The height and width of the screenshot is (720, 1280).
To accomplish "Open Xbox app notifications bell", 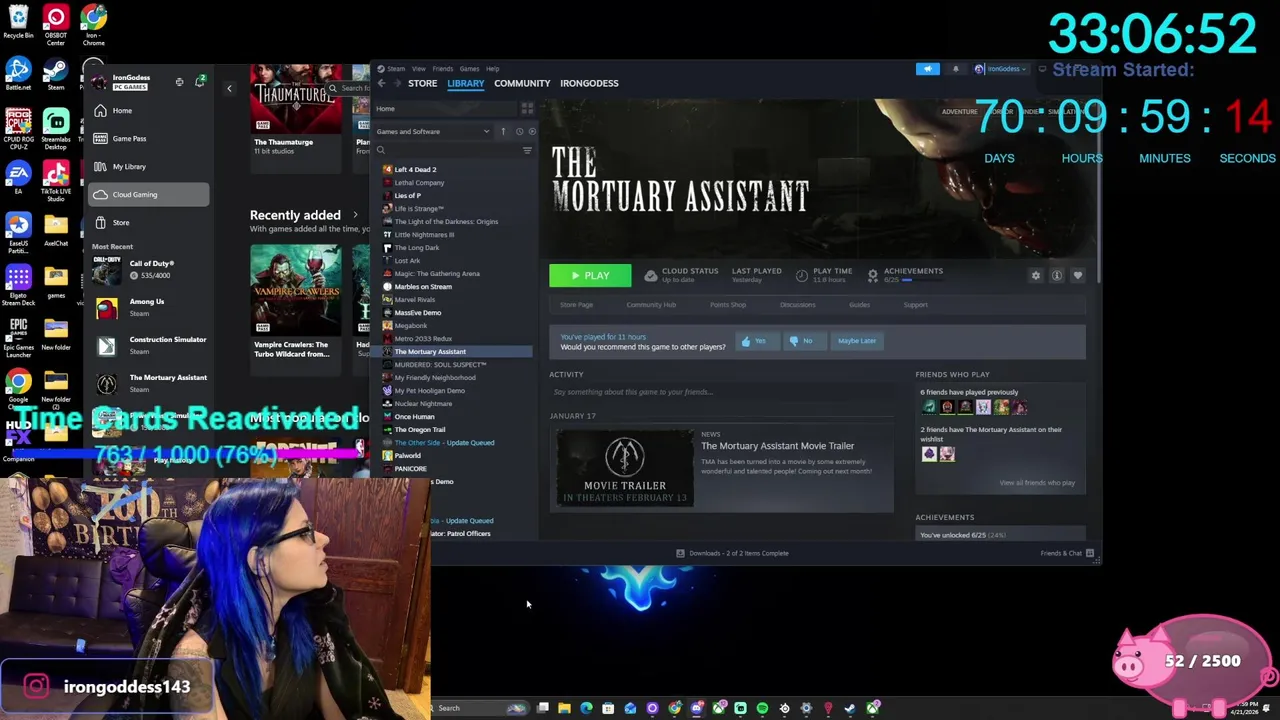I will coord(200,80).
